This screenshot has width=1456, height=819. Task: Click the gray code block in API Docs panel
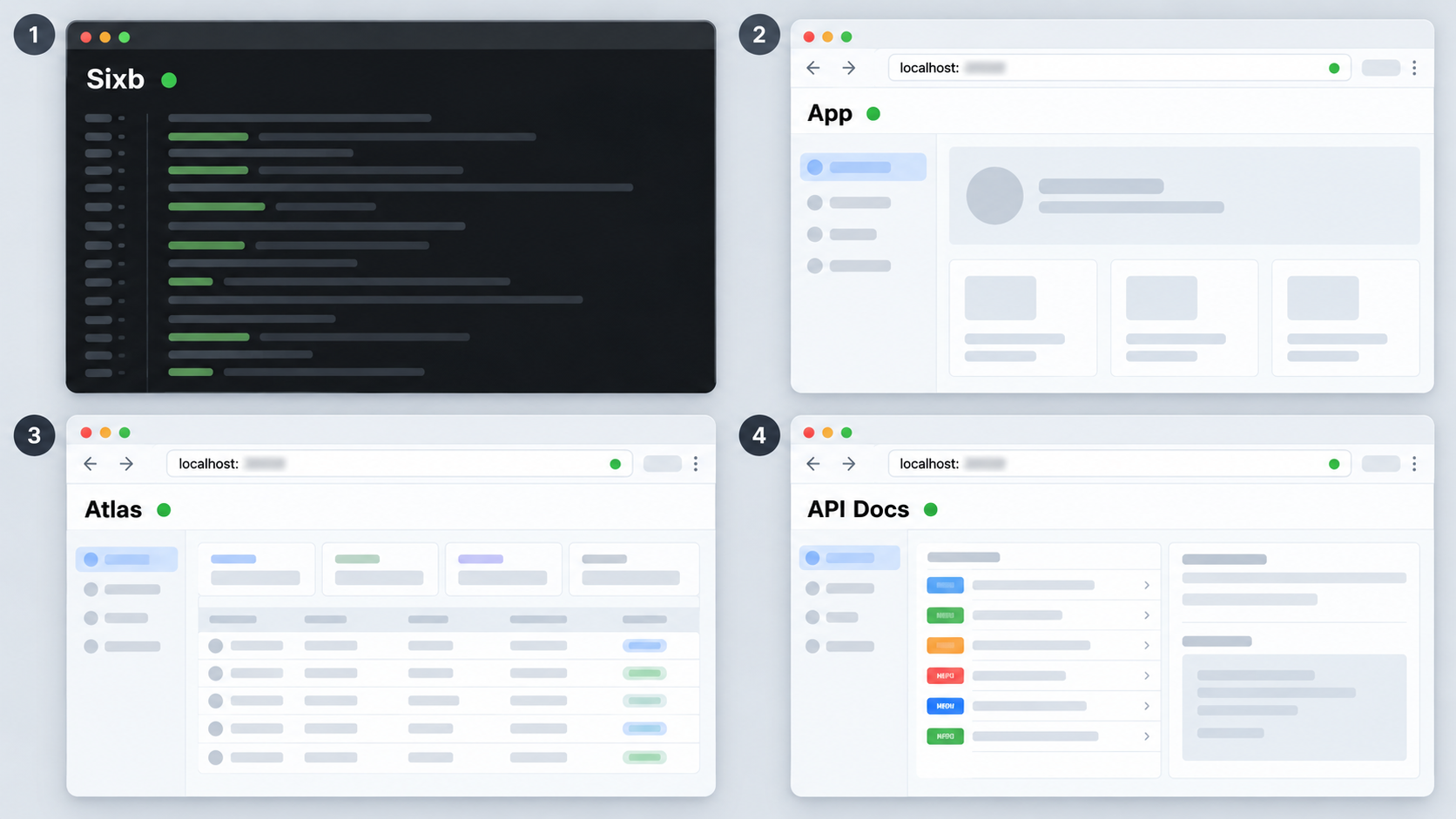pos(1294,708)
